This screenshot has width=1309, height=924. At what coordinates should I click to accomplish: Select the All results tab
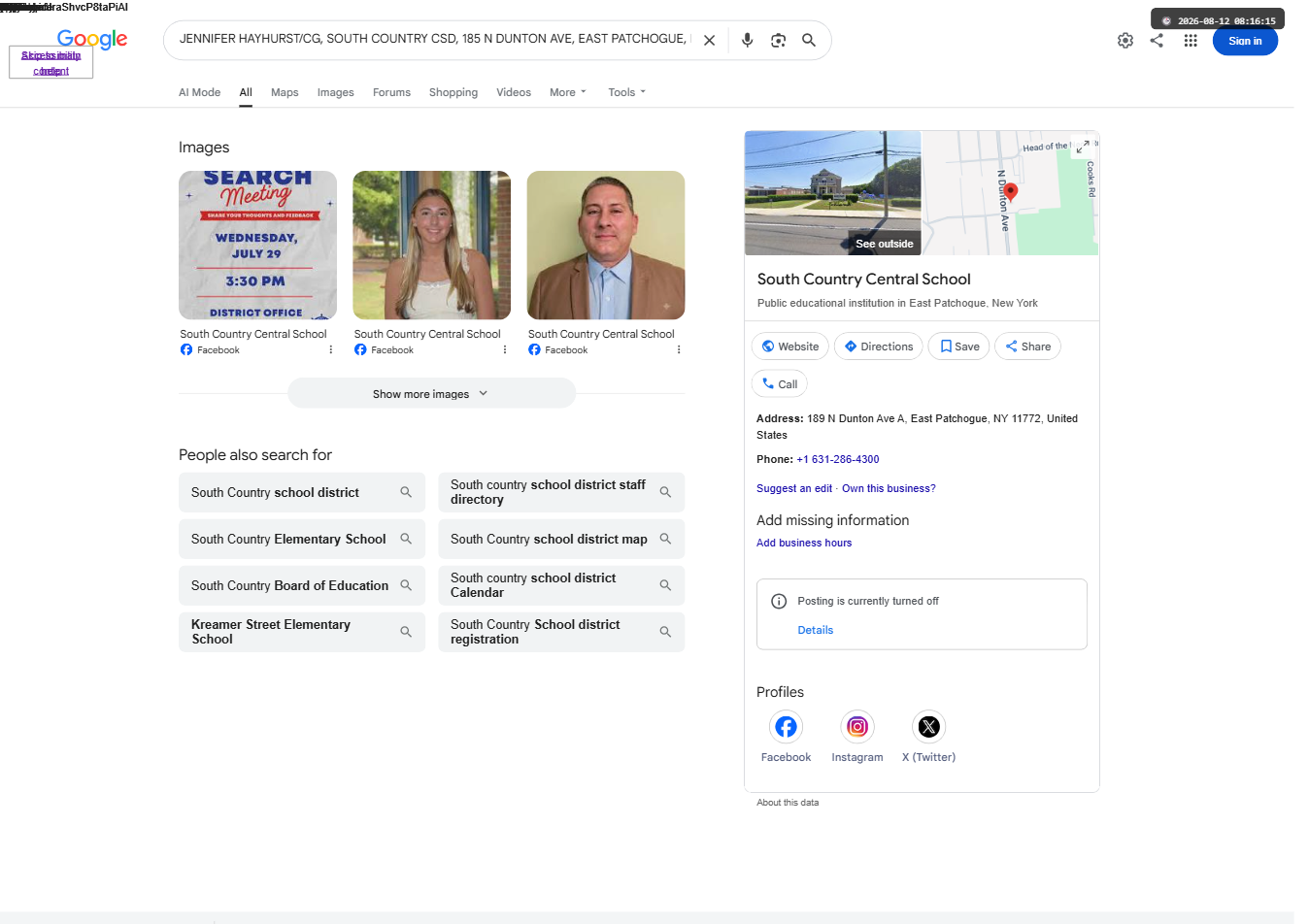click(x=246, y=92)
